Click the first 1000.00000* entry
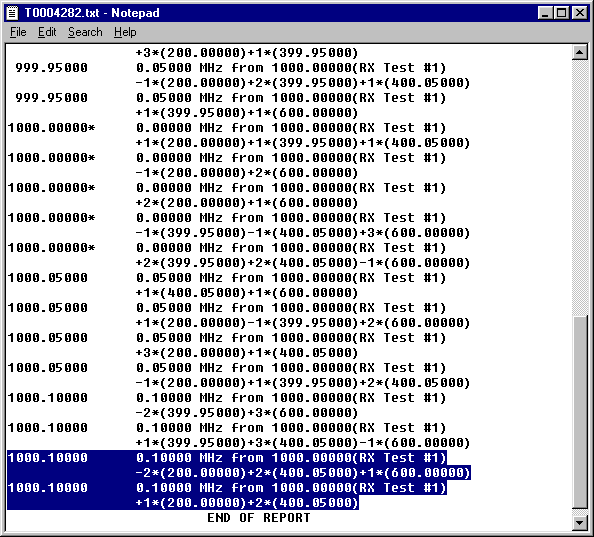 (x=51, y=128)
